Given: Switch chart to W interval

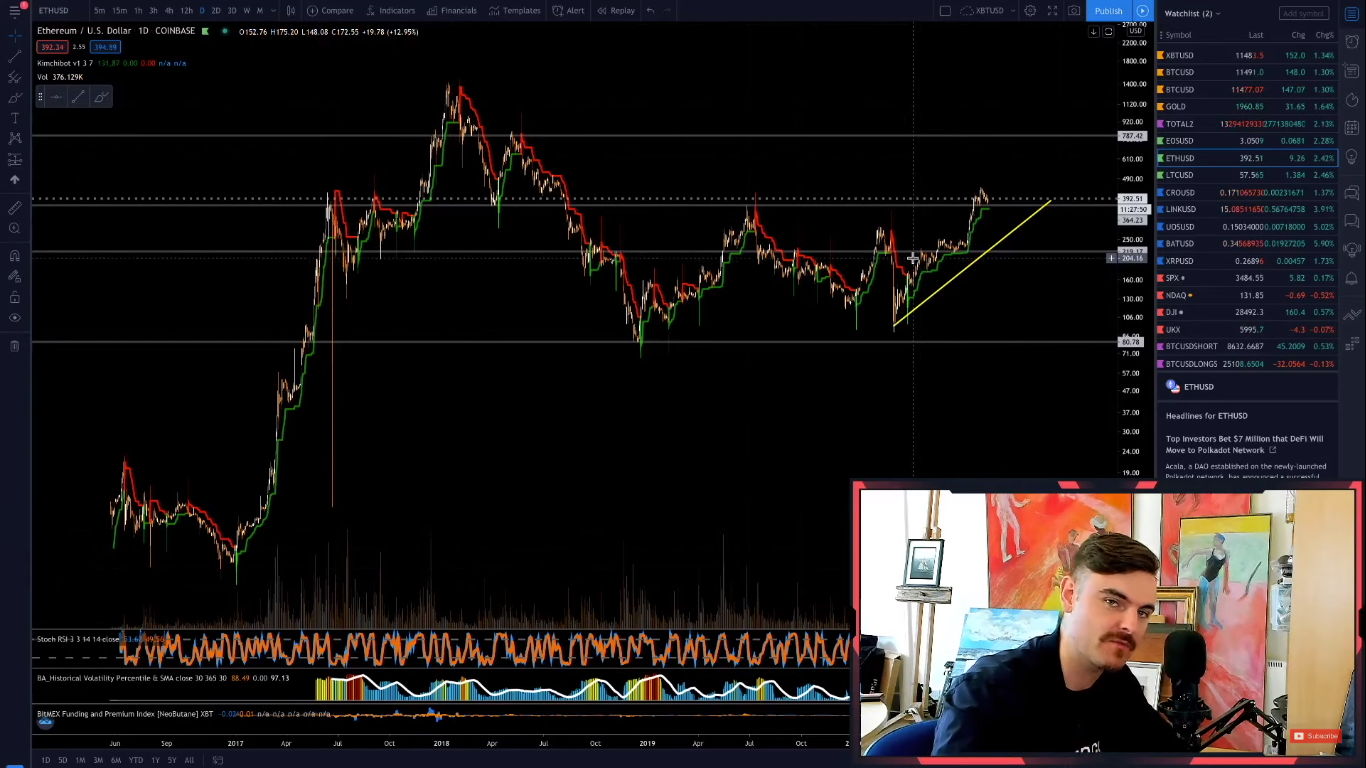Looking at the screenshot, I should click(x=247, y=11).
